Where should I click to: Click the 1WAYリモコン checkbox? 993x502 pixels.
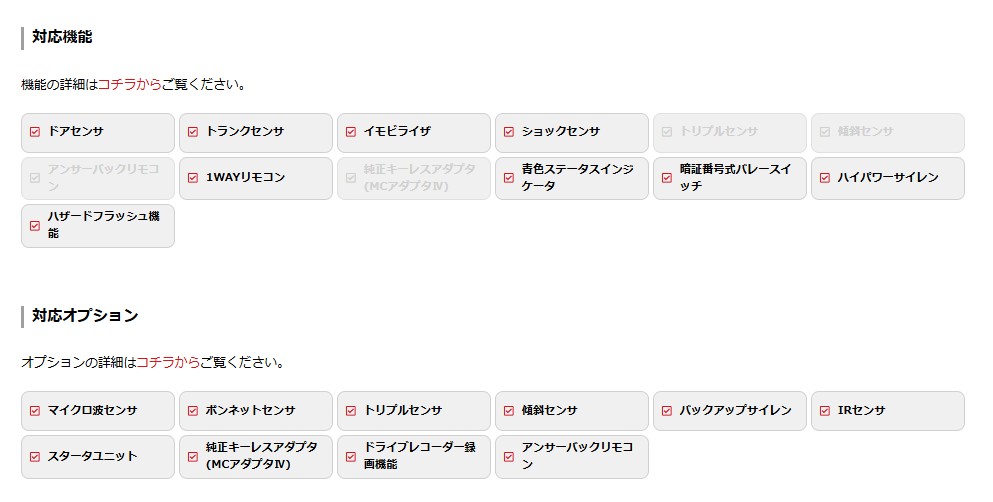point(193,178)
